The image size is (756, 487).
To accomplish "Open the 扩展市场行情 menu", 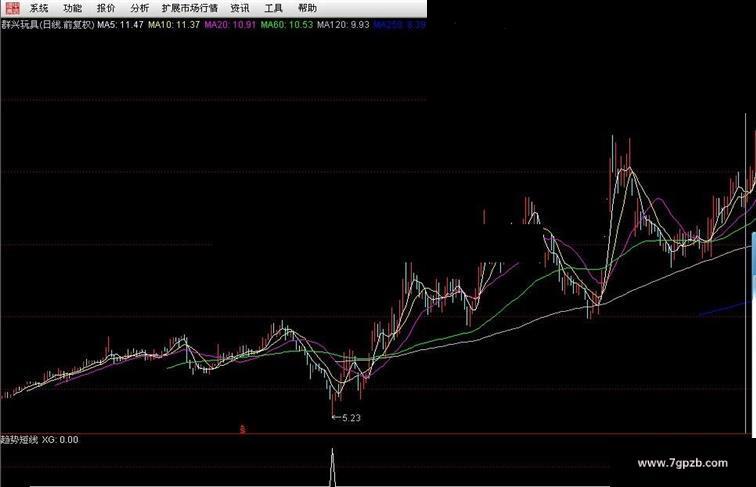I will 190,8.
